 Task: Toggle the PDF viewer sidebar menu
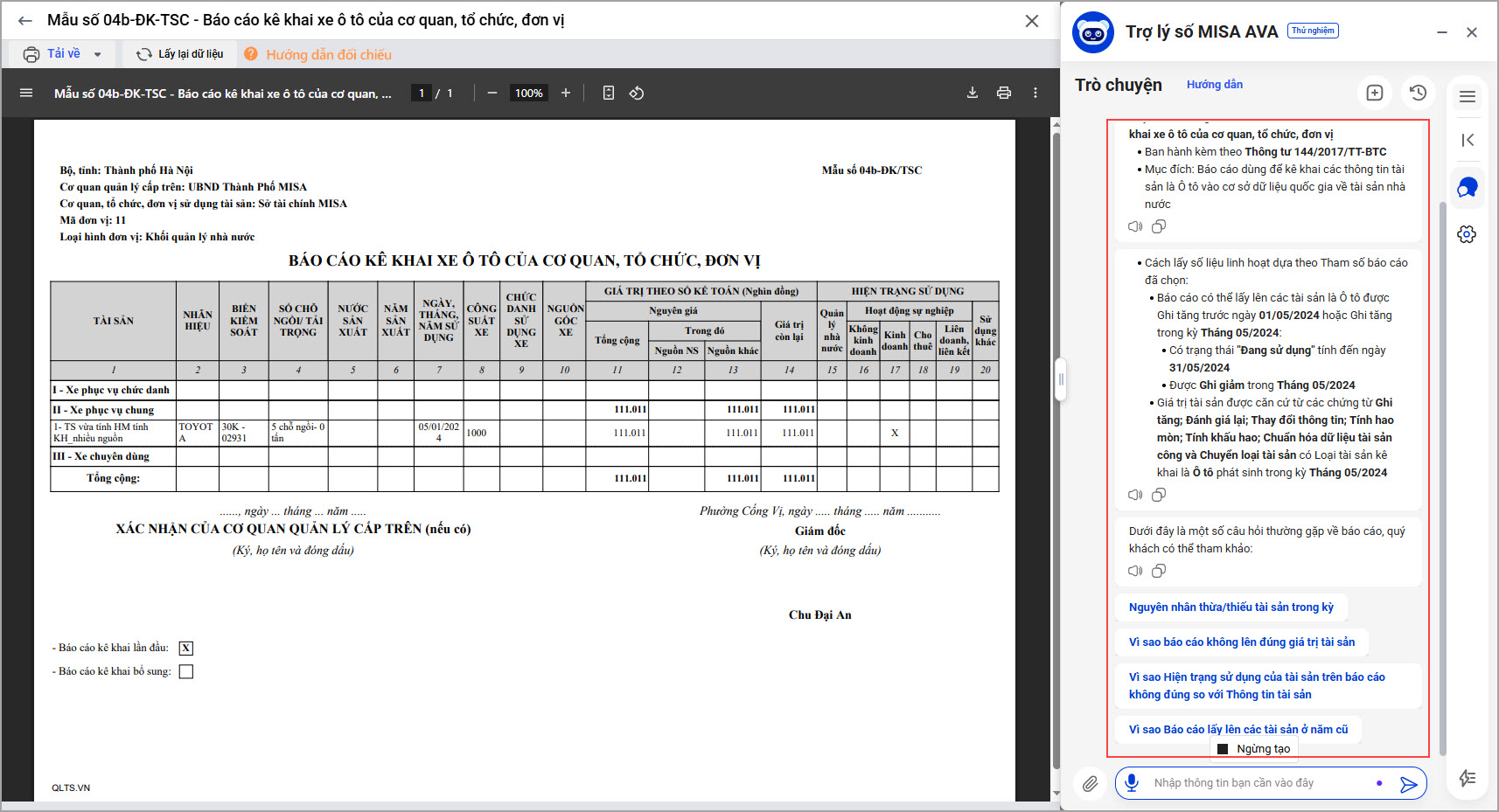pyautogui.click(x=26, y=93)
